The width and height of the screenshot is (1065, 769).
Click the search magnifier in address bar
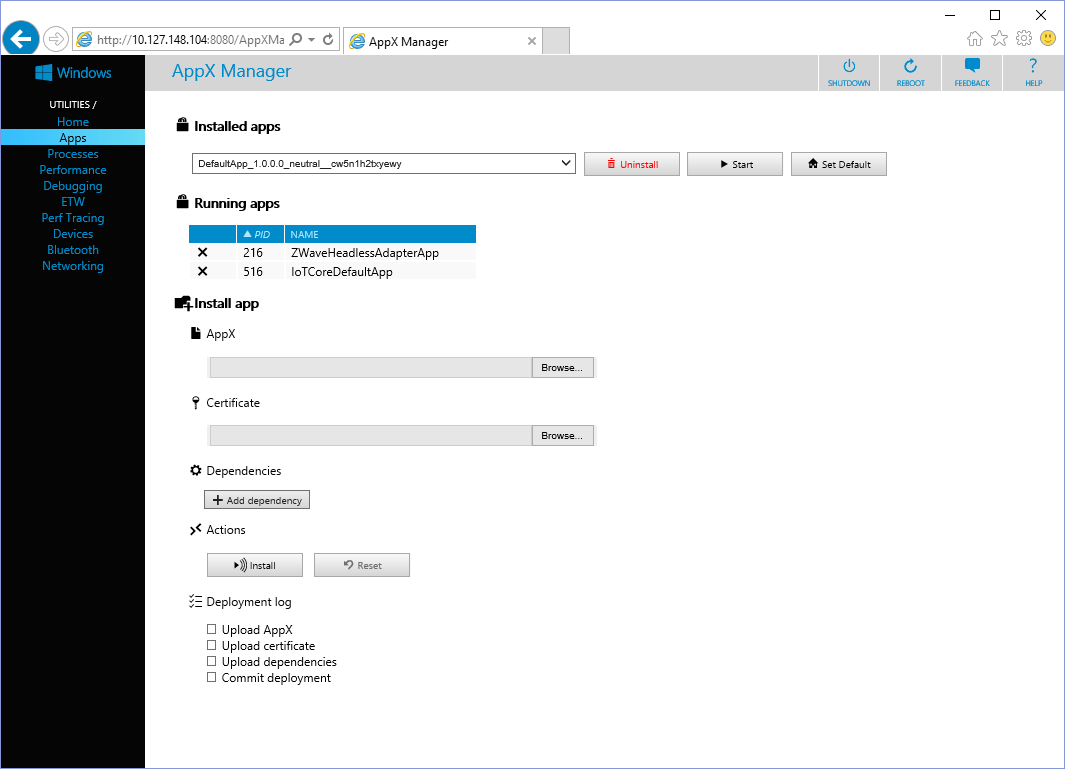pyautogui.click(x=295, y=39)
